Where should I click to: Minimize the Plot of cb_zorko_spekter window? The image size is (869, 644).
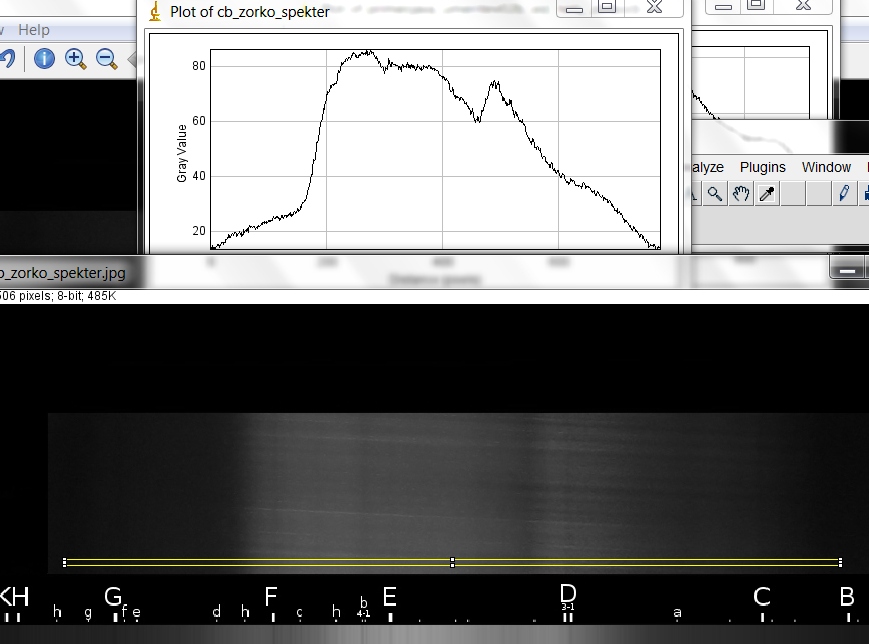[573, 8]
